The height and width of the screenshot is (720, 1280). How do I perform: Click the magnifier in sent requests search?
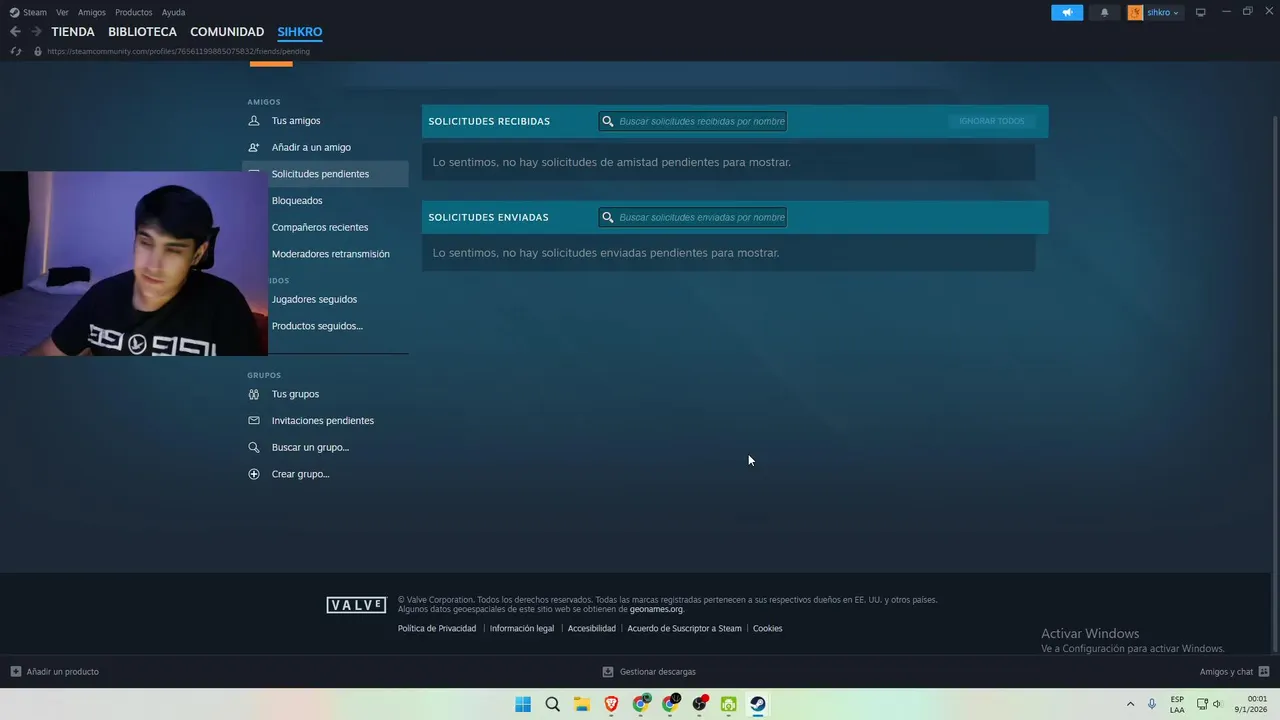(x=608, y=217)
